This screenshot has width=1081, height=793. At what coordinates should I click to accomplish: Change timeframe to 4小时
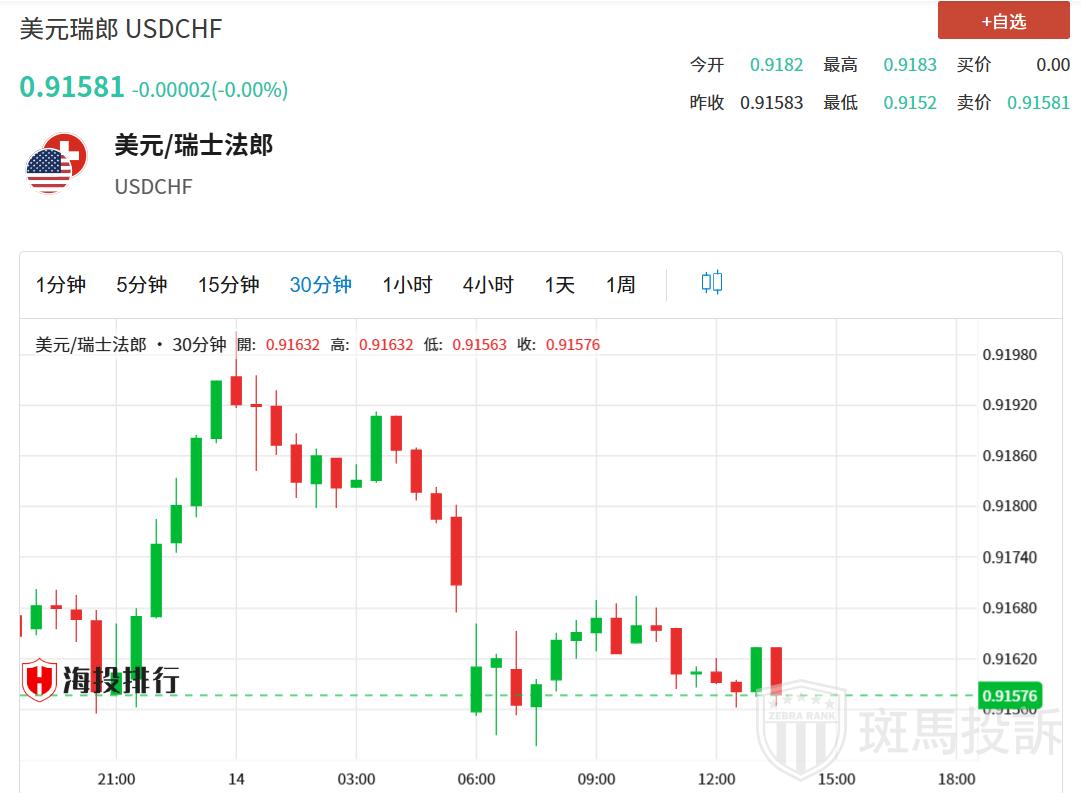(488, 285)
